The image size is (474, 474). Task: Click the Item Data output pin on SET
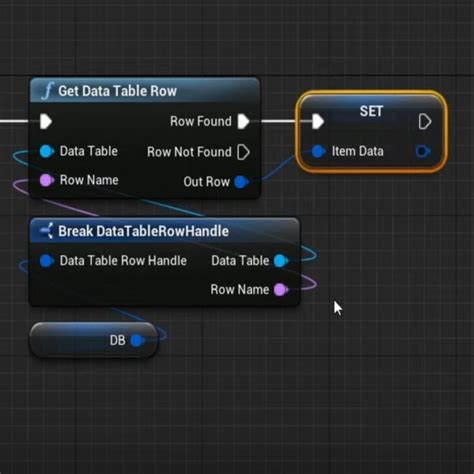423,152
